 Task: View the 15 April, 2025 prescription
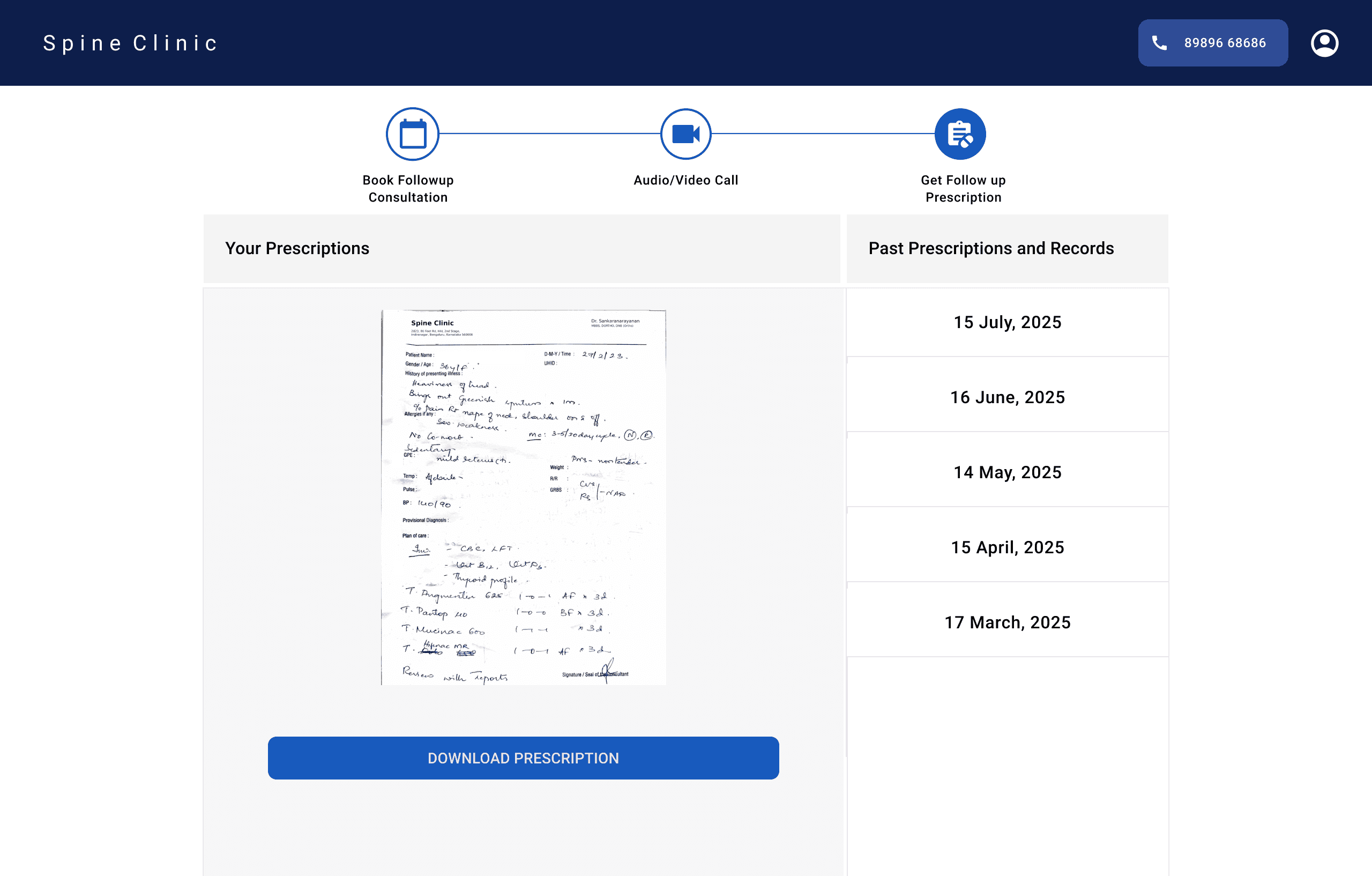(x=1007, y=548)
